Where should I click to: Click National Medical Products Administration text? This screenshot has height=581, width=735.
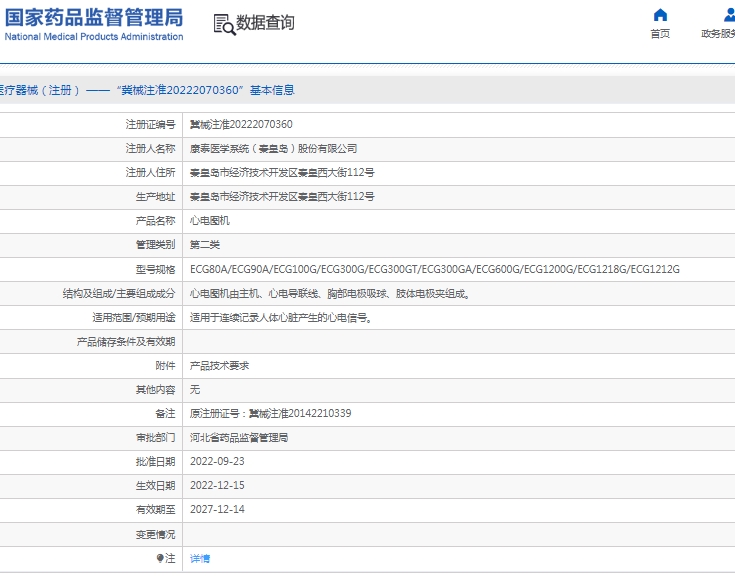click(94, 37)
